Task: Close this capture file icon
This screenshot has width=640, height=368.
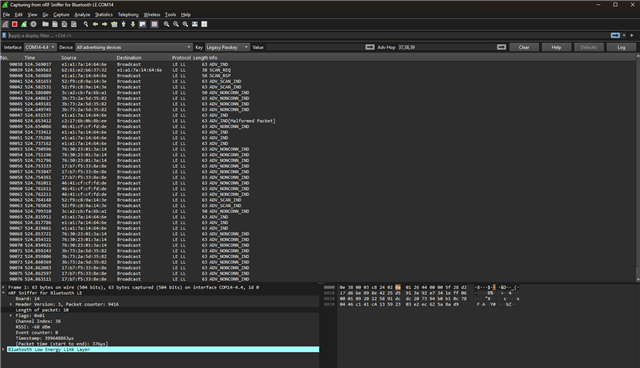Action: (x=64, y=24)
